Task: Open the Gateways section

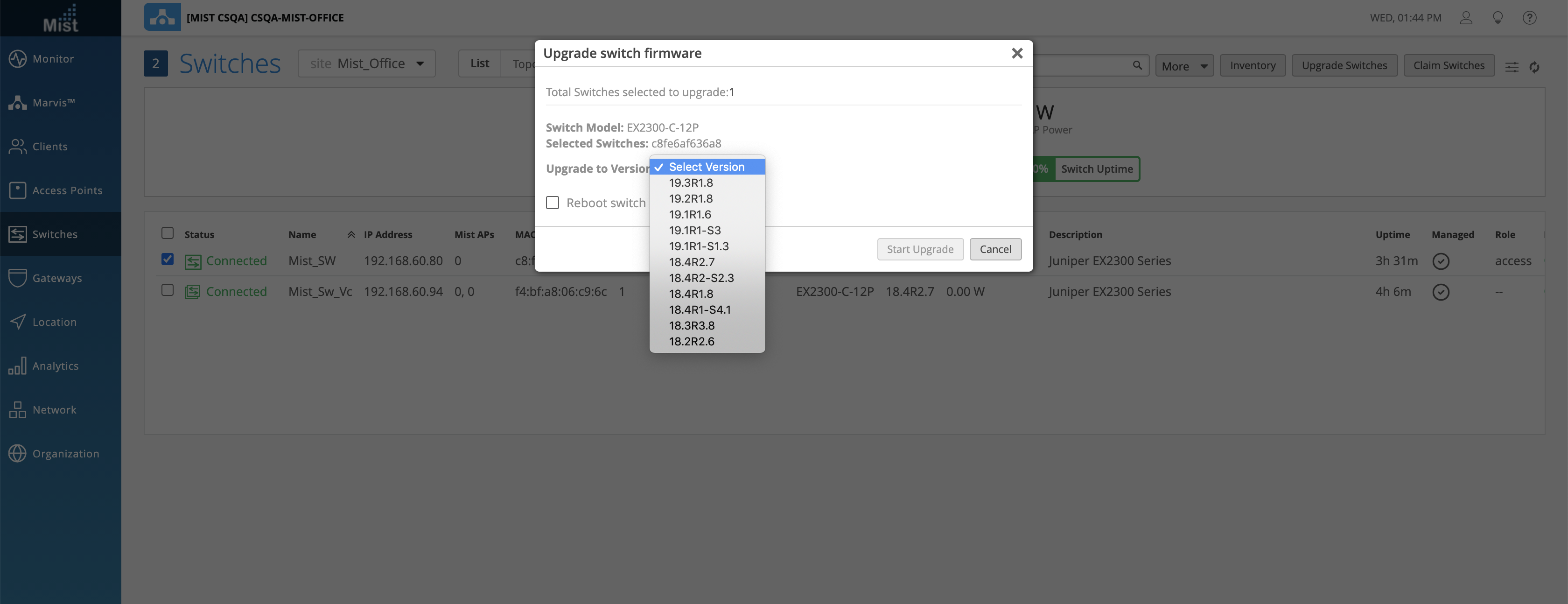Action: pyautogui.click(x=56, y=278)
